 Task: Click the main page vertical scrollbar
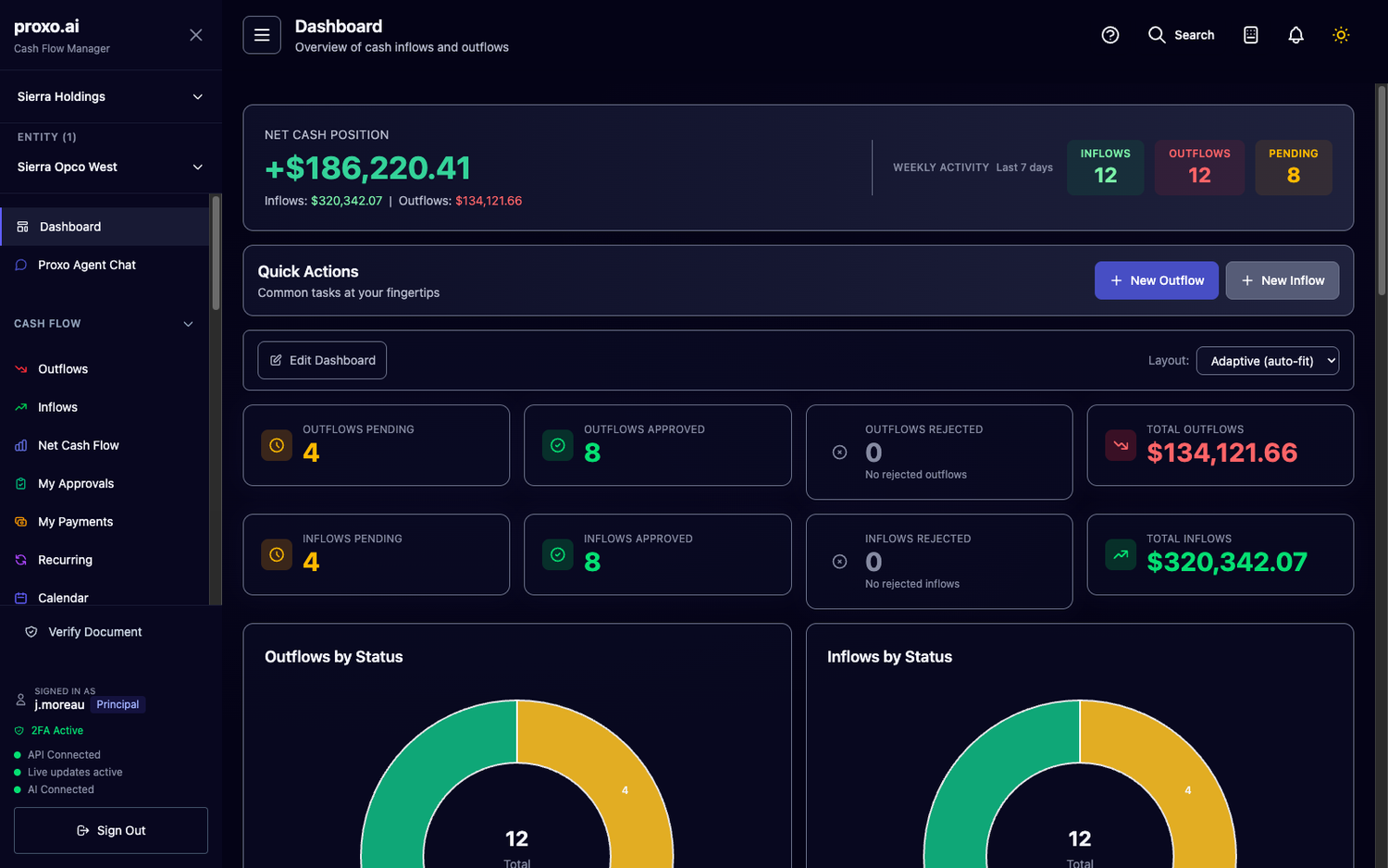coord(1382,190)
